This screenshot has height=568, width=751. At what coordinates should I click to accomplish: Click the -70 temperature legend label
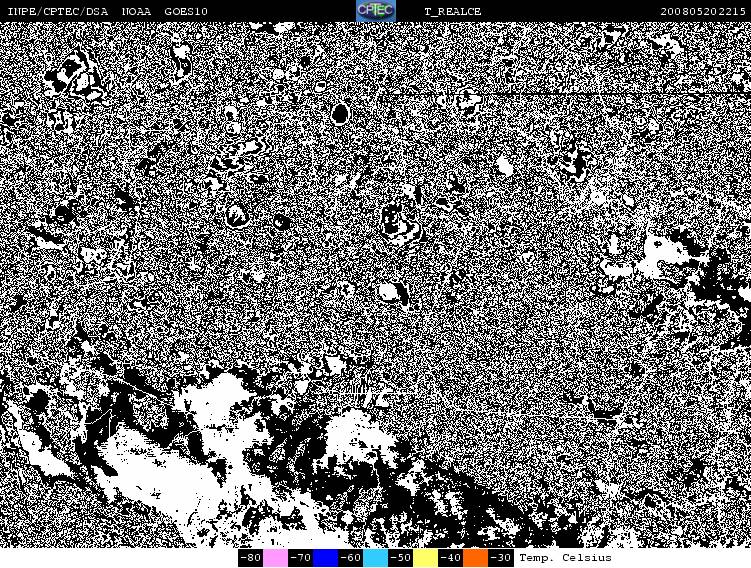click(300, 558)
